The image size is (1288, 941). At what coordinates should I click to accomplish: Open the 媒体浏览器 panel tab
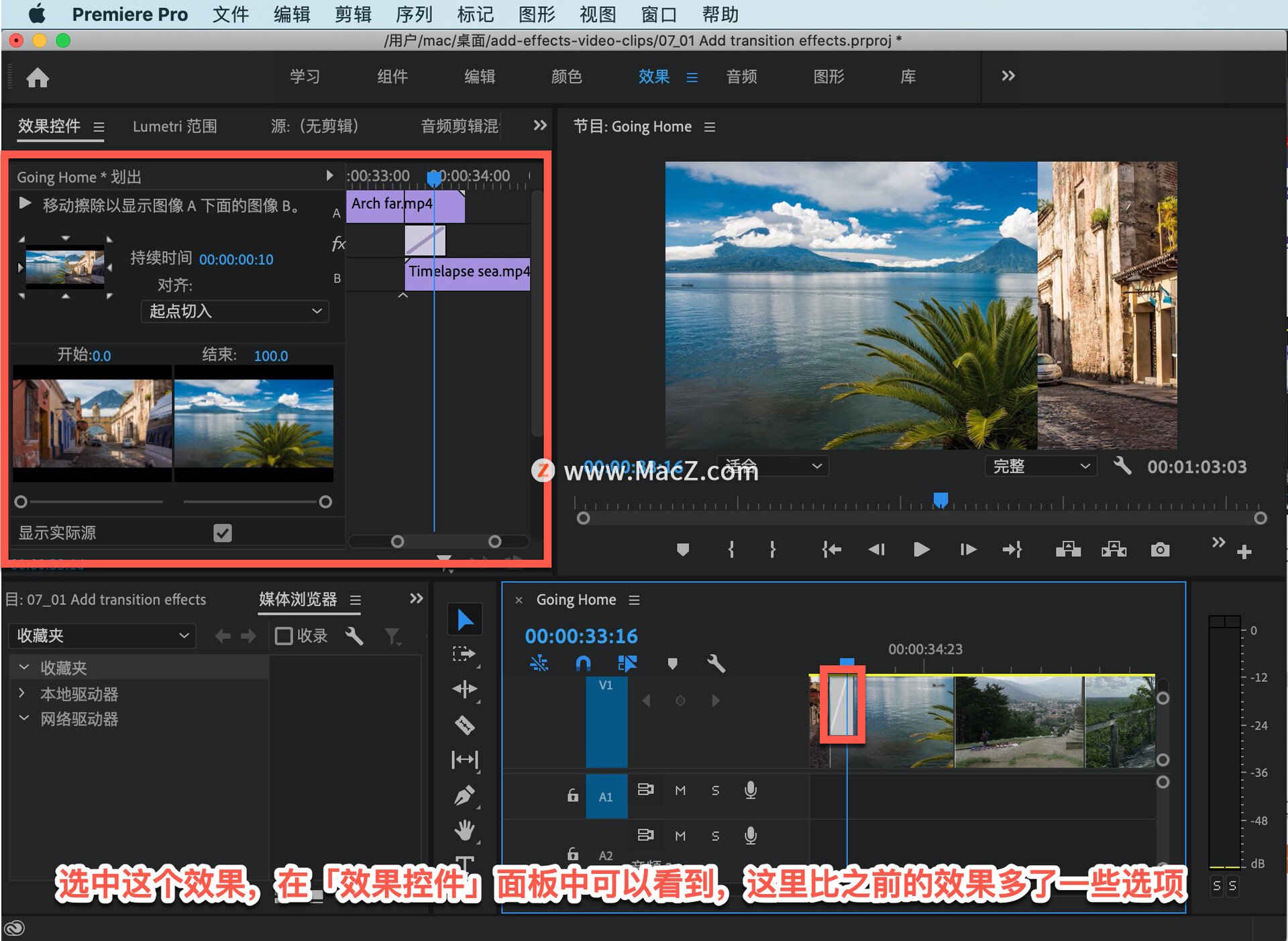[x=298, y=599]
